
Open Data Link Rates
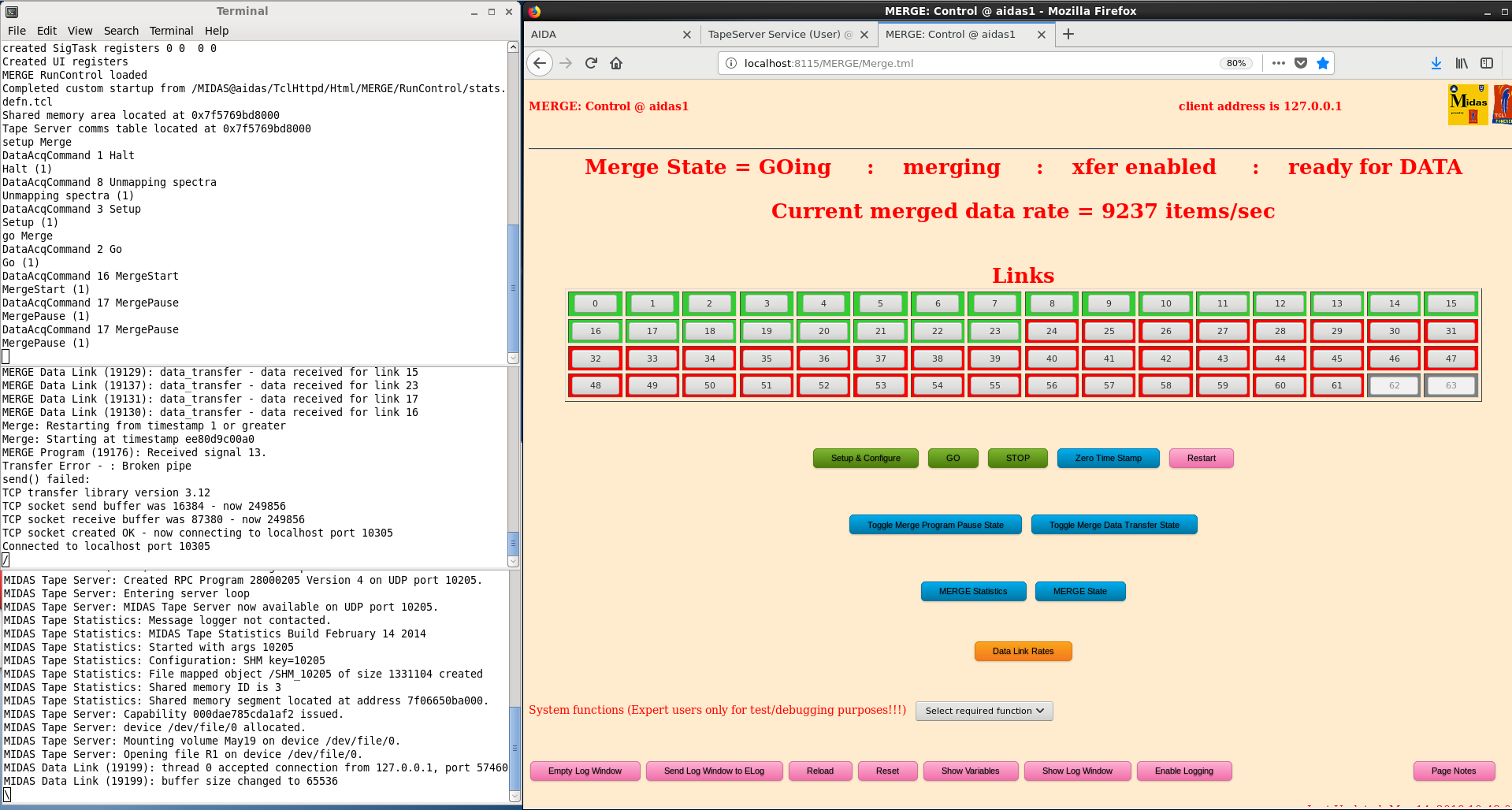click(1023, 651)
